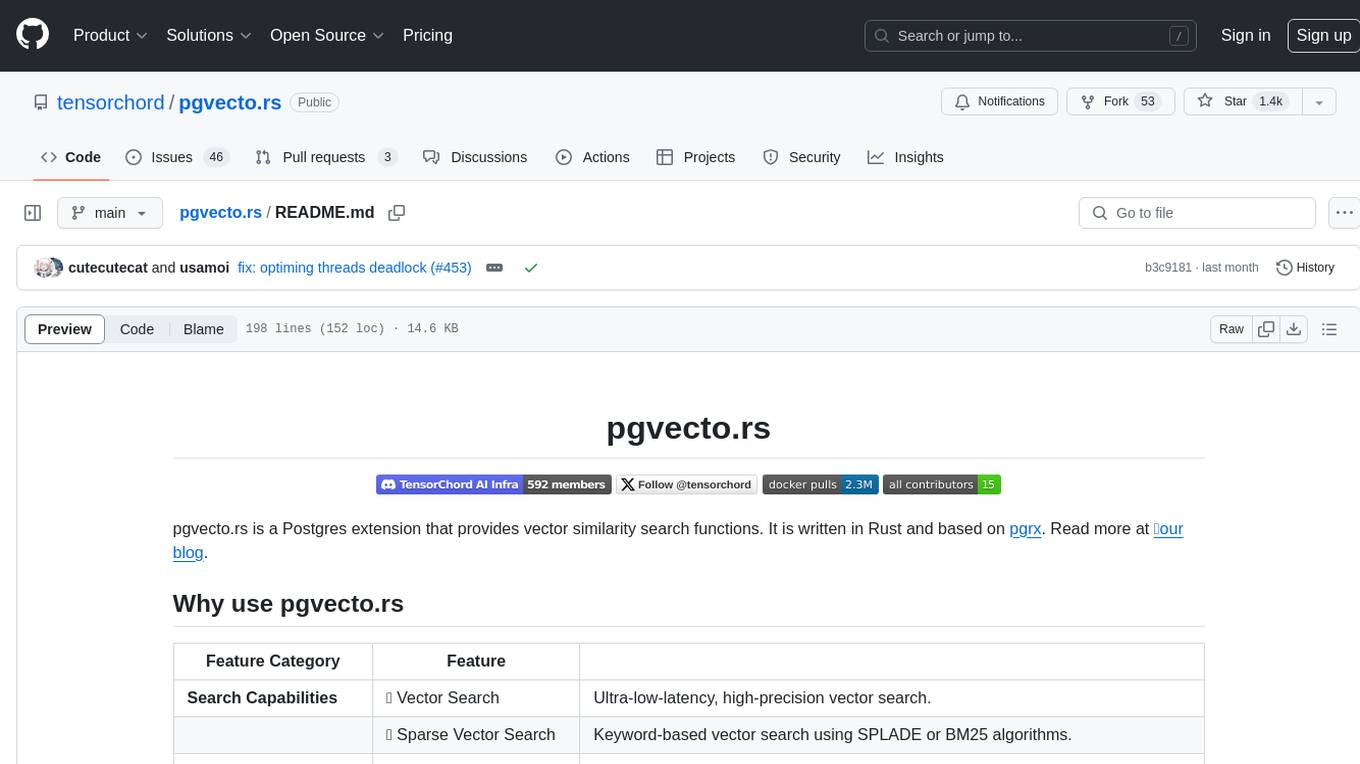This screenshot has width=1360, height=764.
Task: Open the optiming threads deadlock commit
Action: tap(354, 268)
